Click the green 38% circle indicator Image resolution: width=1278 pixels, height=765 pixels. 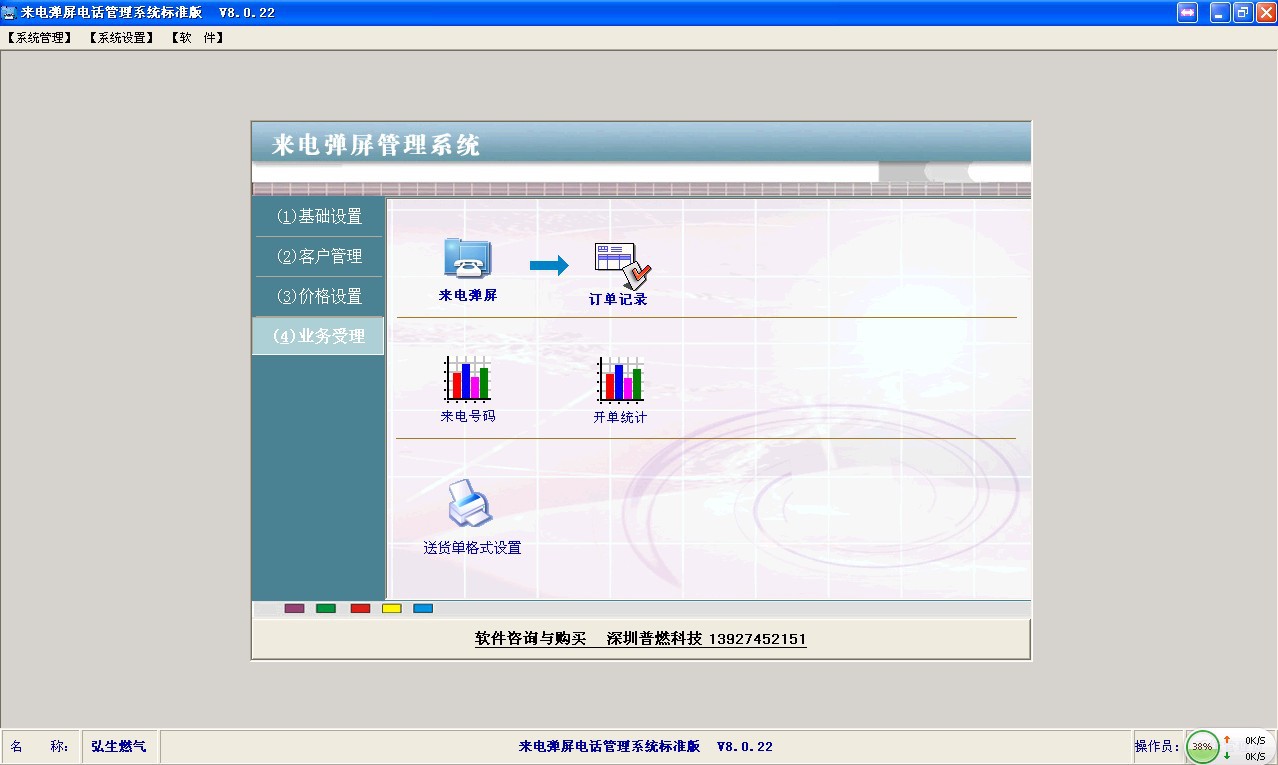(x=1202, y=746)
